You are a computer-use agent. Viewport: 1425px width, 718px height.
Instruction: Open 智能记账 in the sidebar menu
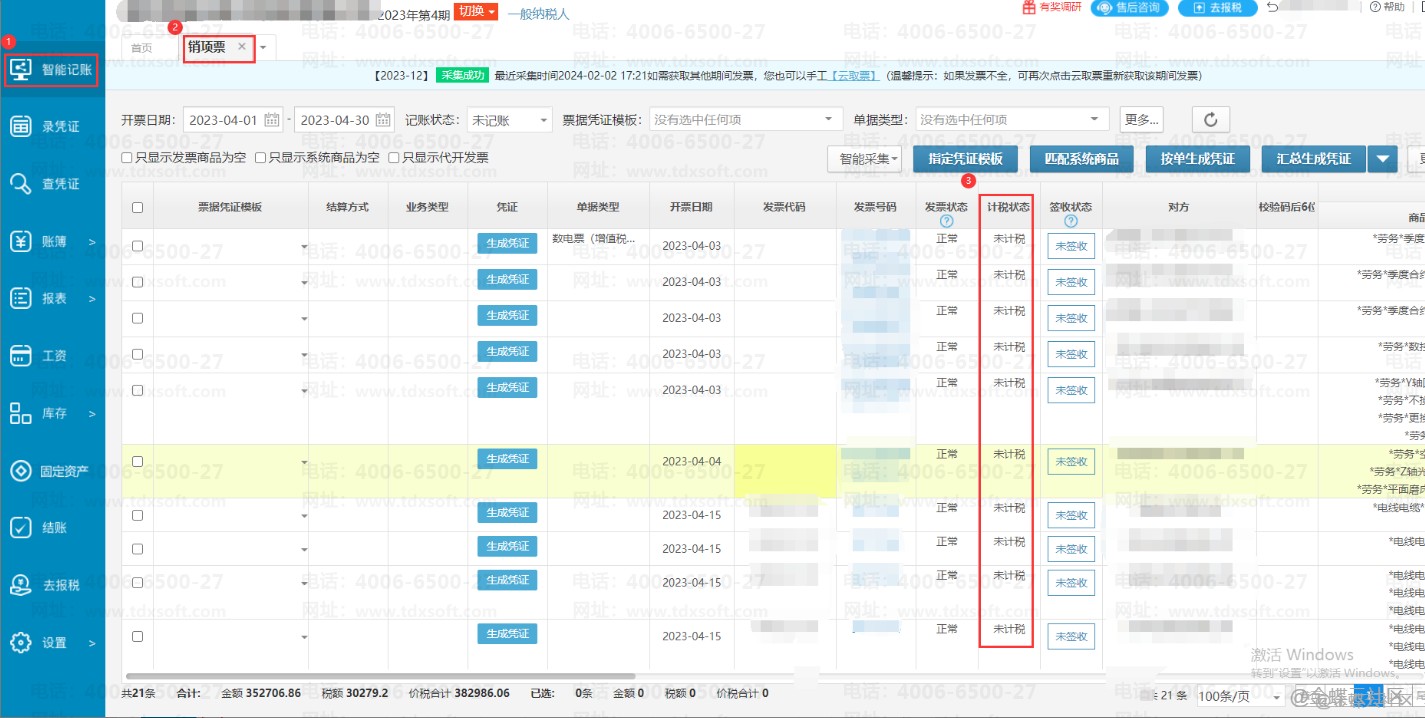(x=52, y=70)
